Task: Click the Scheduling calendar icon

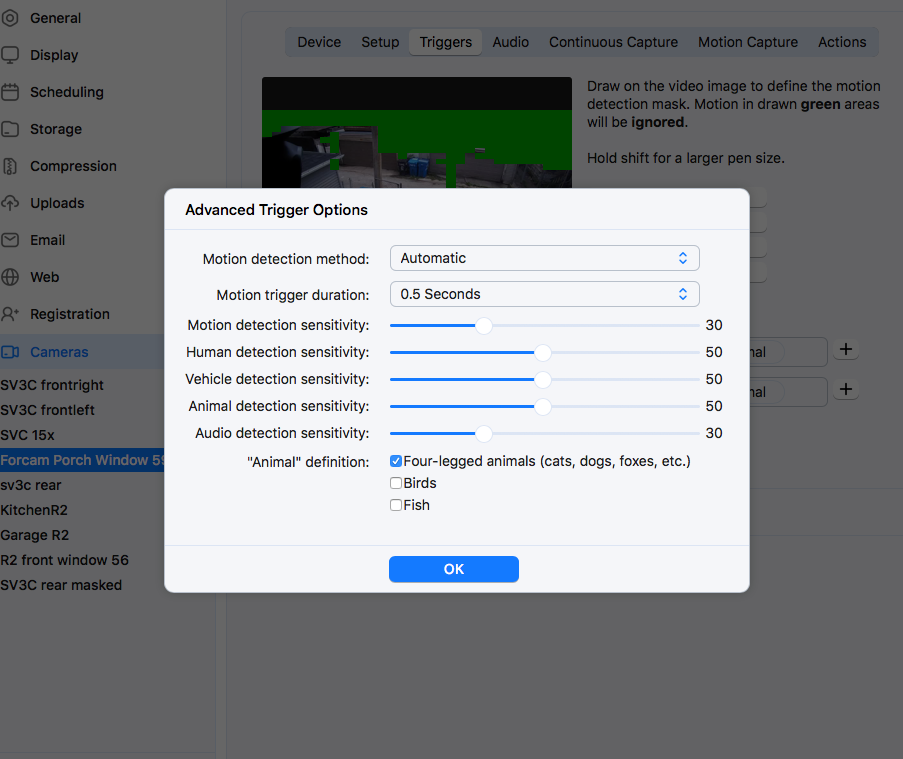Action: (10, 92)
